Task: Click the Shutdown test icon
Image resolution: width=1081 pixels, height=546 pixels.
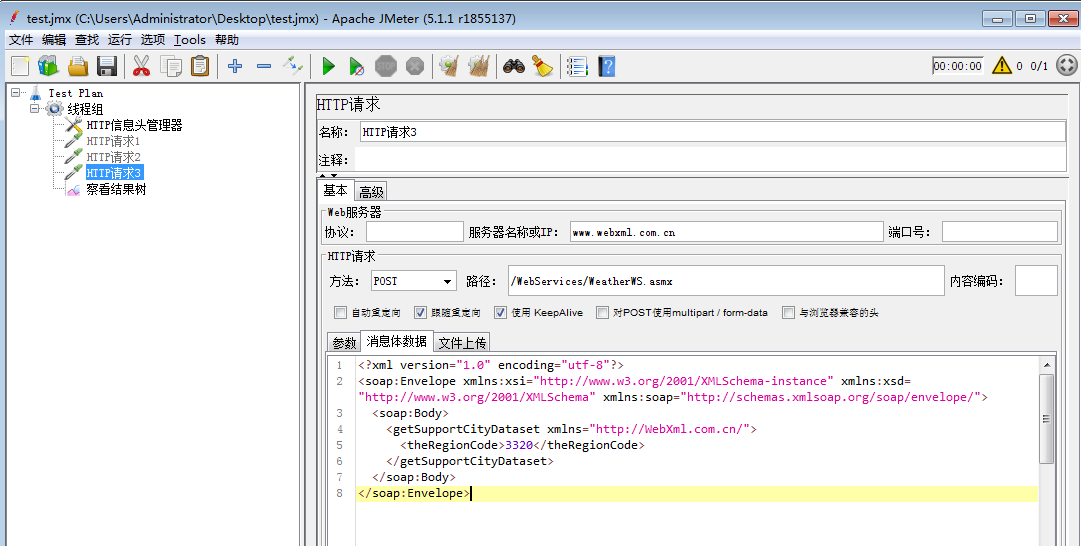Action: 415,66
